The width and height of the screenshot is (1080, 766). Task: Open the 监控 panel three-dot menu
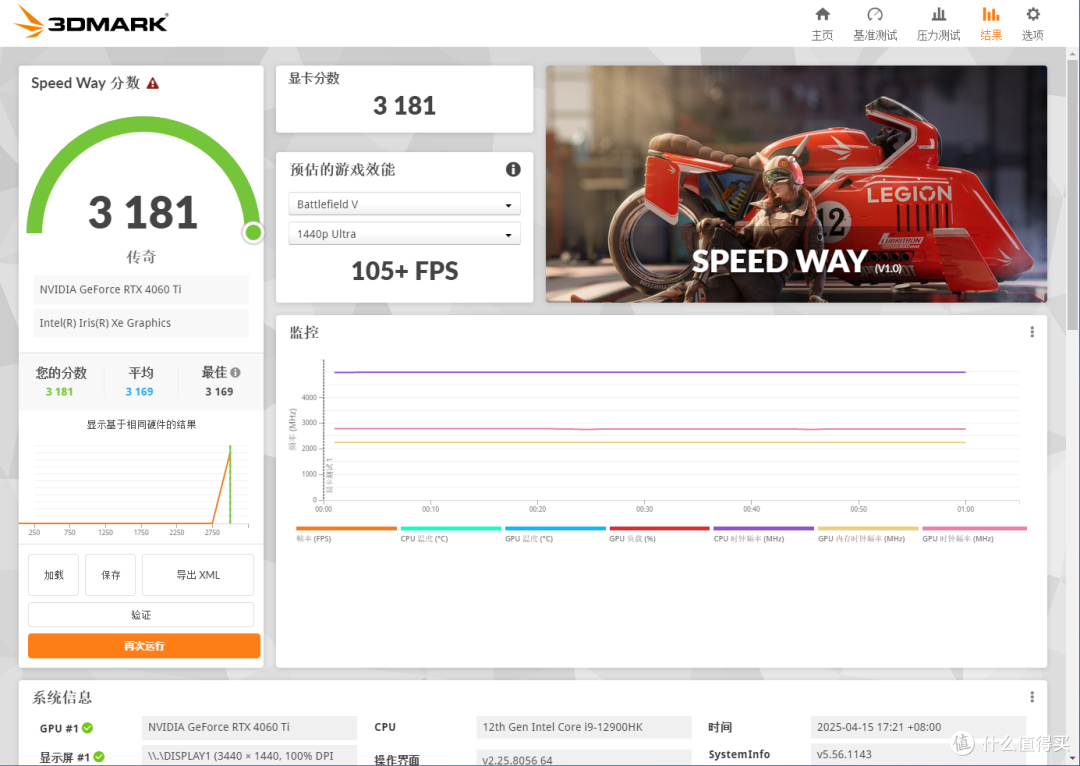[x=1032, y=332]
